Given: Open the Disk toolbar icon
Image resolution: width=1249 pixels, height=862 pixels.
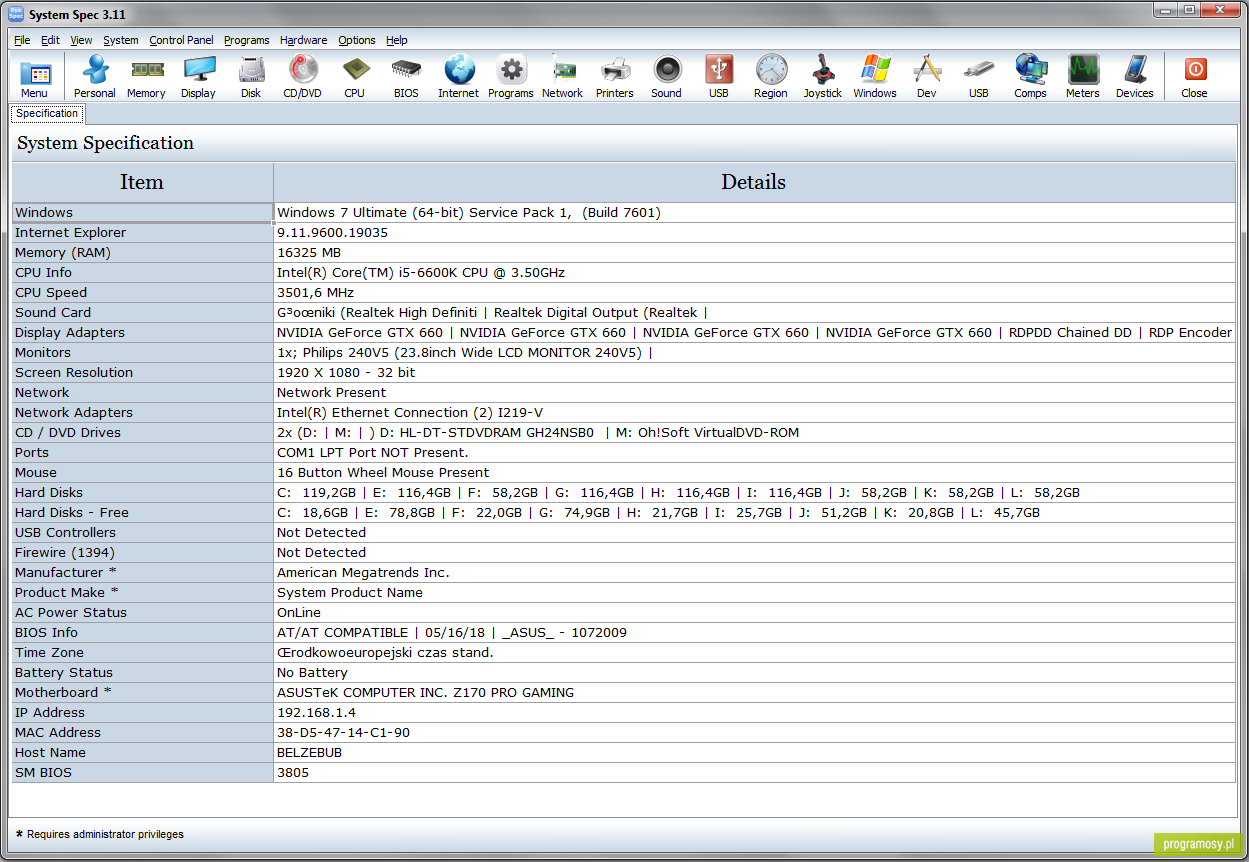Looking at the screenshot, I should coord(250,77).
